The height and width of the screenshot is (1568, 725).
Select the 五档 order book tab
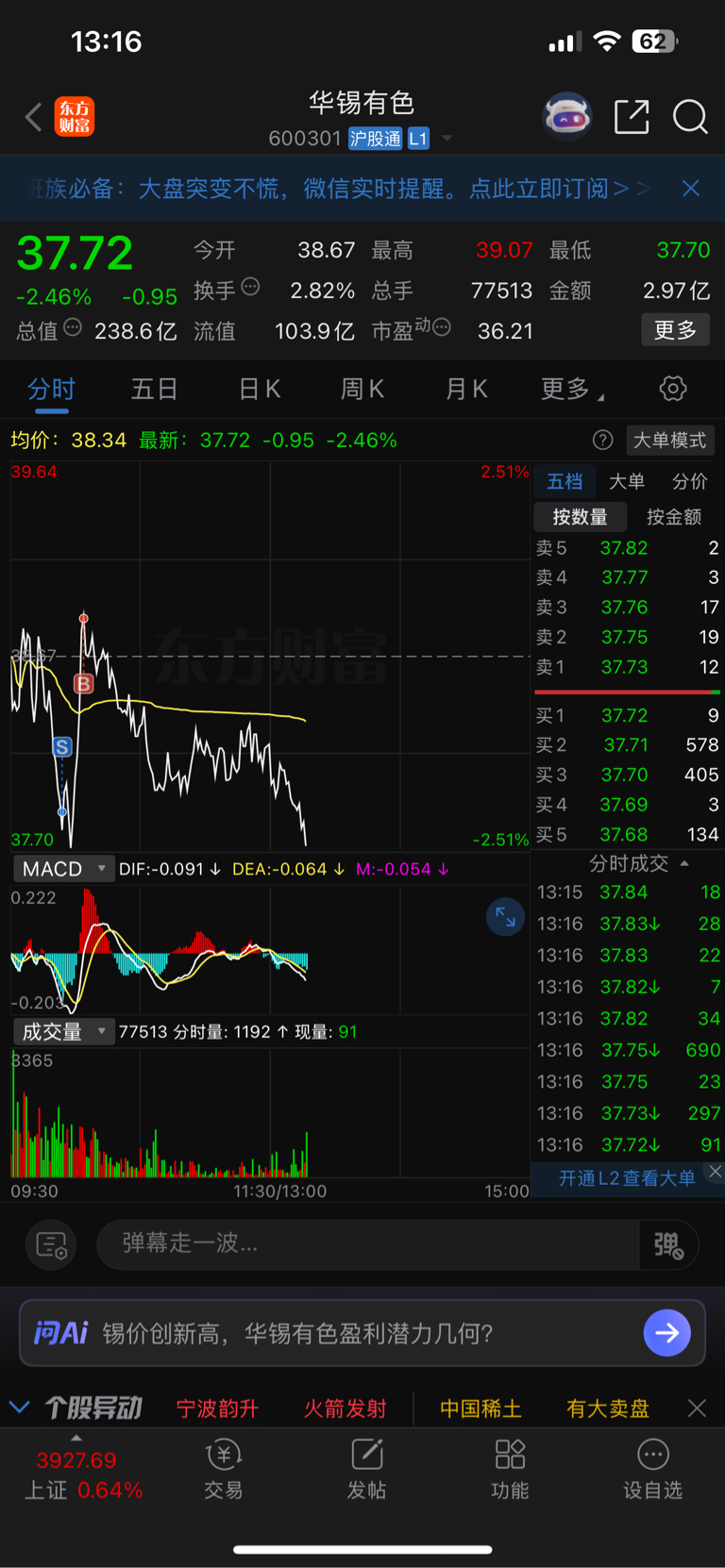pos(565,481)
